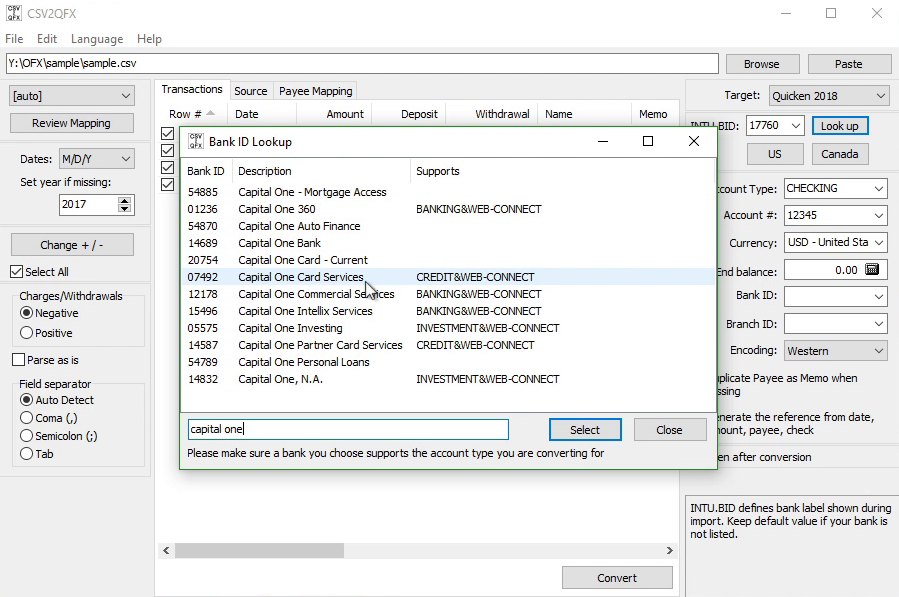This screenshot has width=899, height=597.
Task: Sort transactions by Row # arrow
Action: (210, 114)
